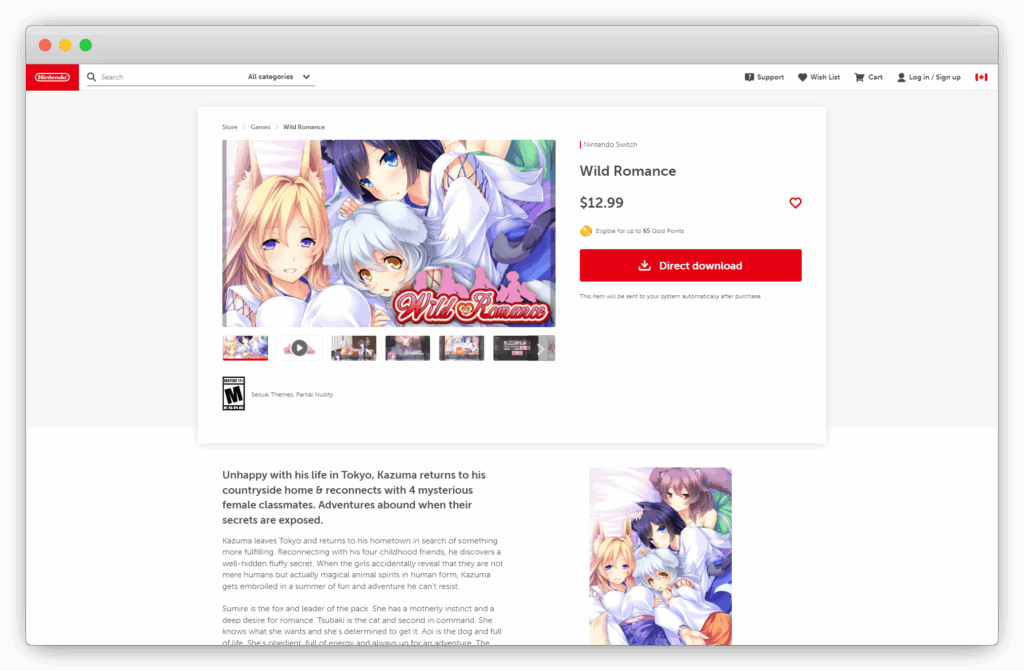
Task: Open the All categories dropdown
Action: point(280,77)
